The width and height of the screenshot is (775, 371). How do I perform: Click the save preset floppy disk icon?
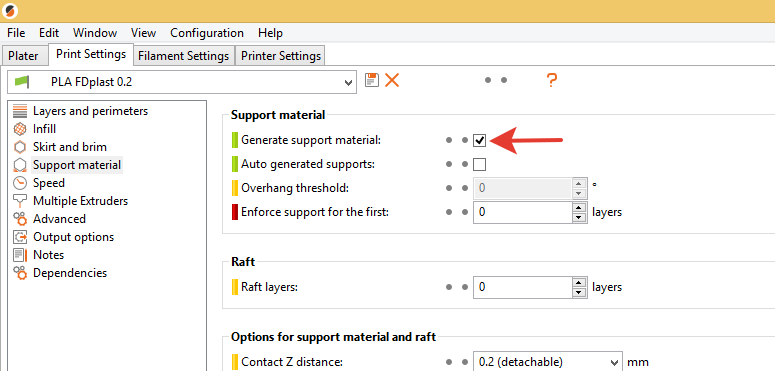[372, 80]
